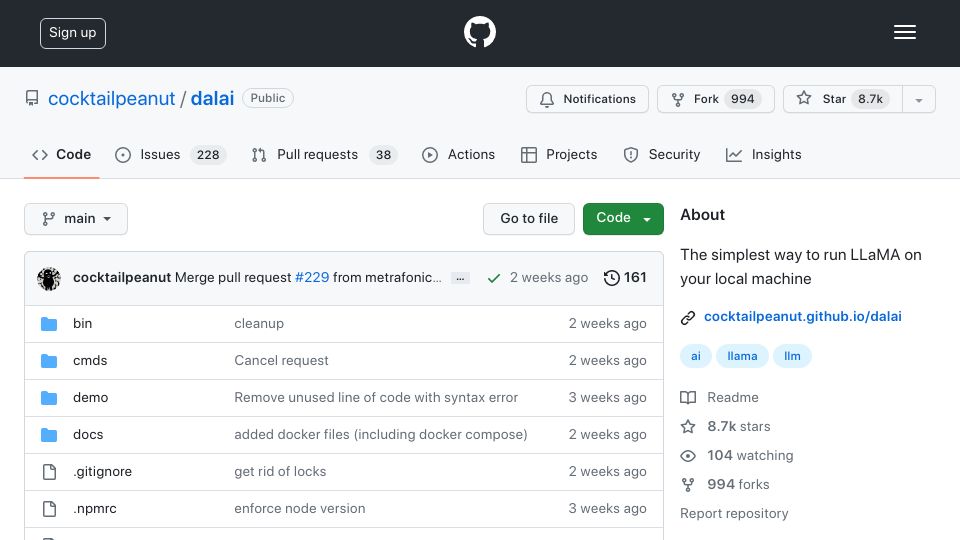Screen dimensions: 960x540
Task: Open the Pull requests tab
Action: [x=324, y=155]
